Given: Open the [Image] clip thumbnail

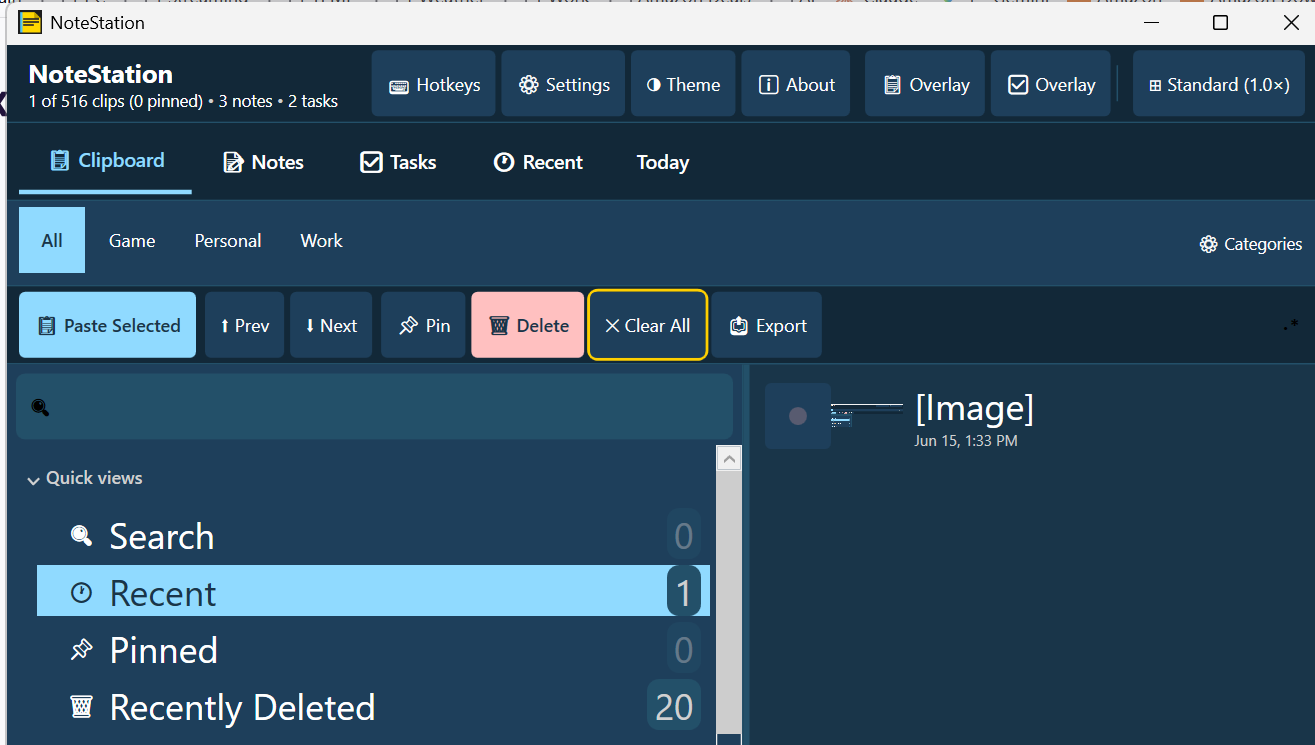Looking at the screenshot, I should (x=867, y=415).
